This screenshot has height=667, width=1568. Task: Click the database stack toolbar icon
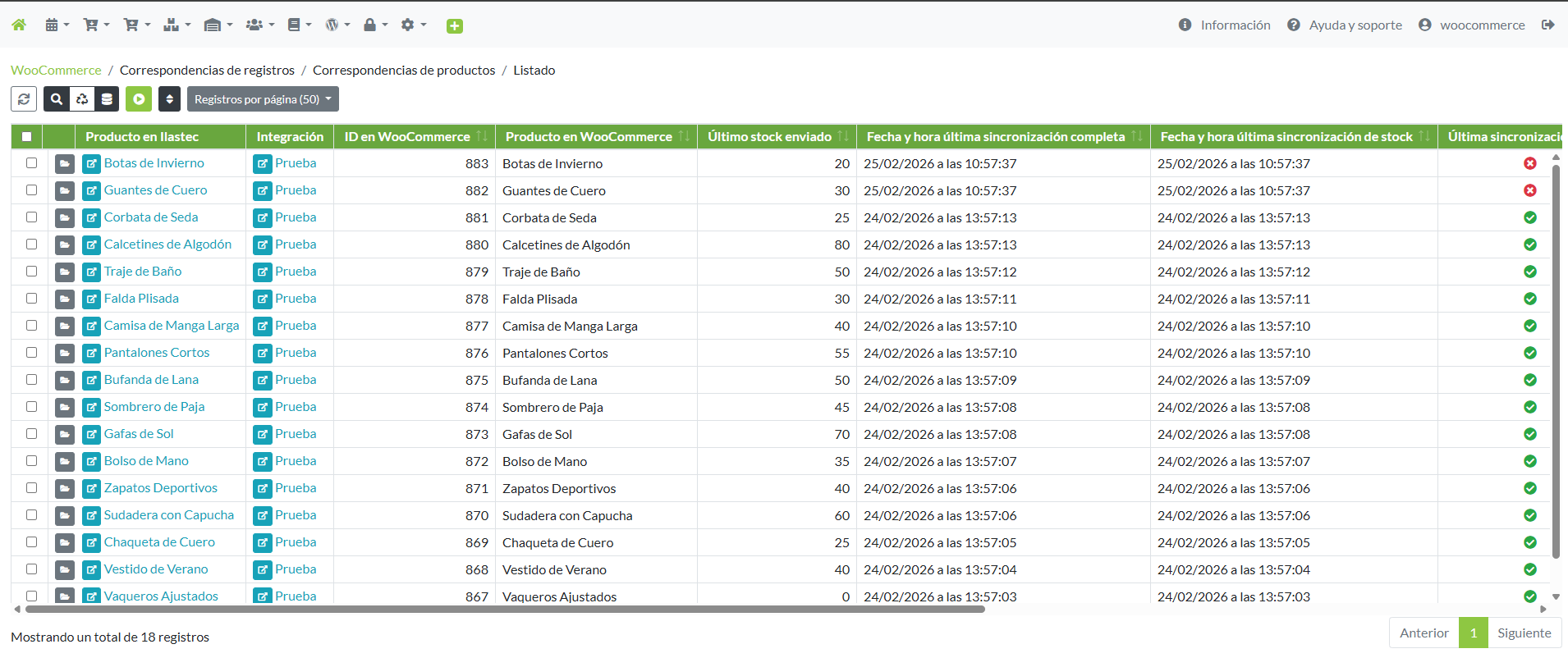point(107,99)
